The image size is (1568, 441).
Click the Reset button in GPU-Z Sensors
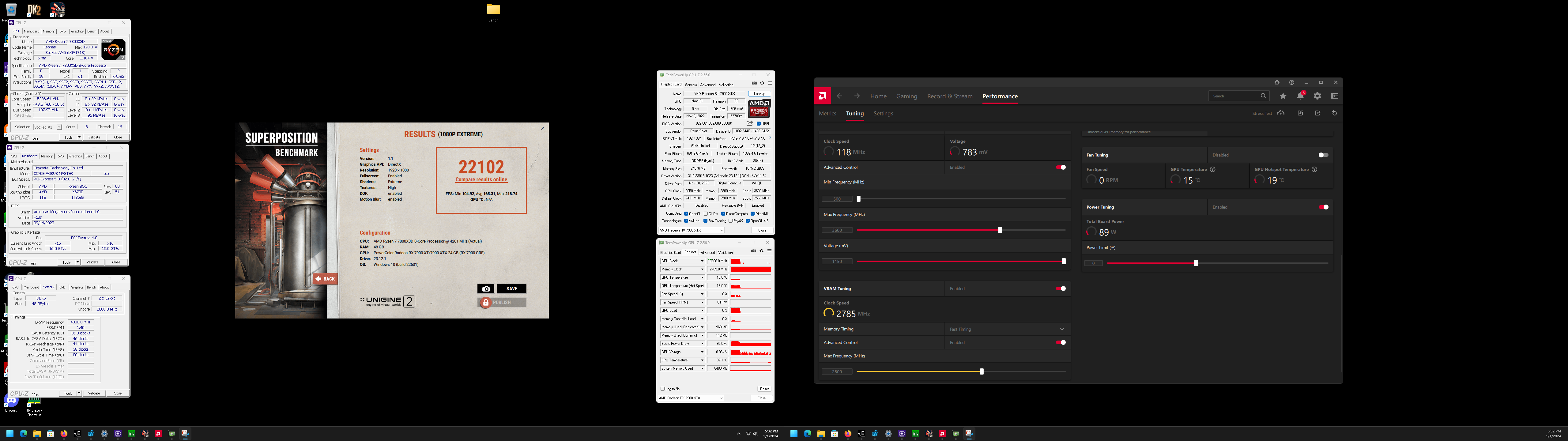[764, 389]
